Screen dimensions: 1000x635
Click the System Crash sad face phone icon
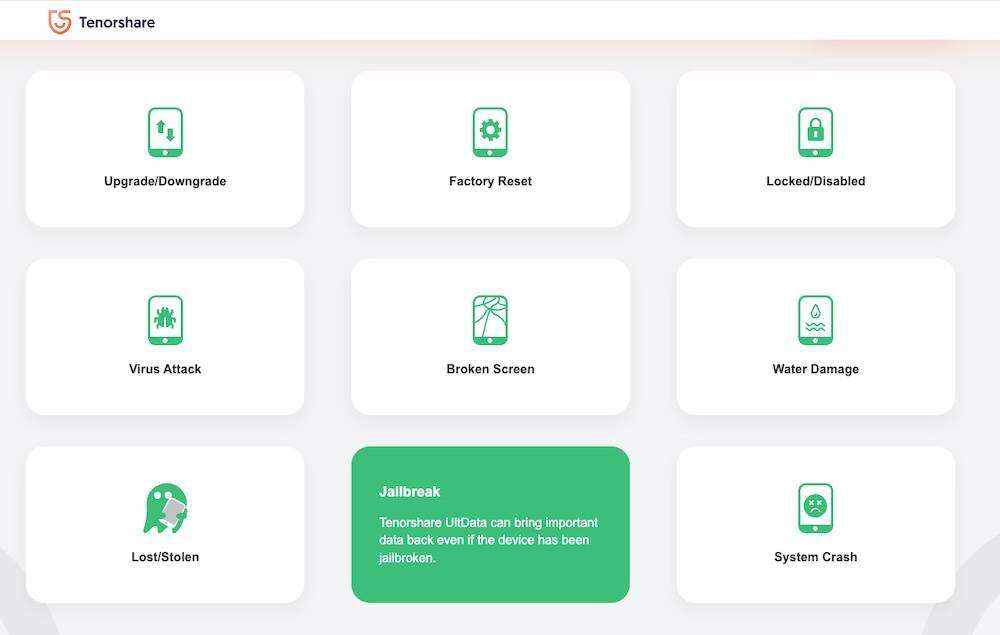(815, 508)
